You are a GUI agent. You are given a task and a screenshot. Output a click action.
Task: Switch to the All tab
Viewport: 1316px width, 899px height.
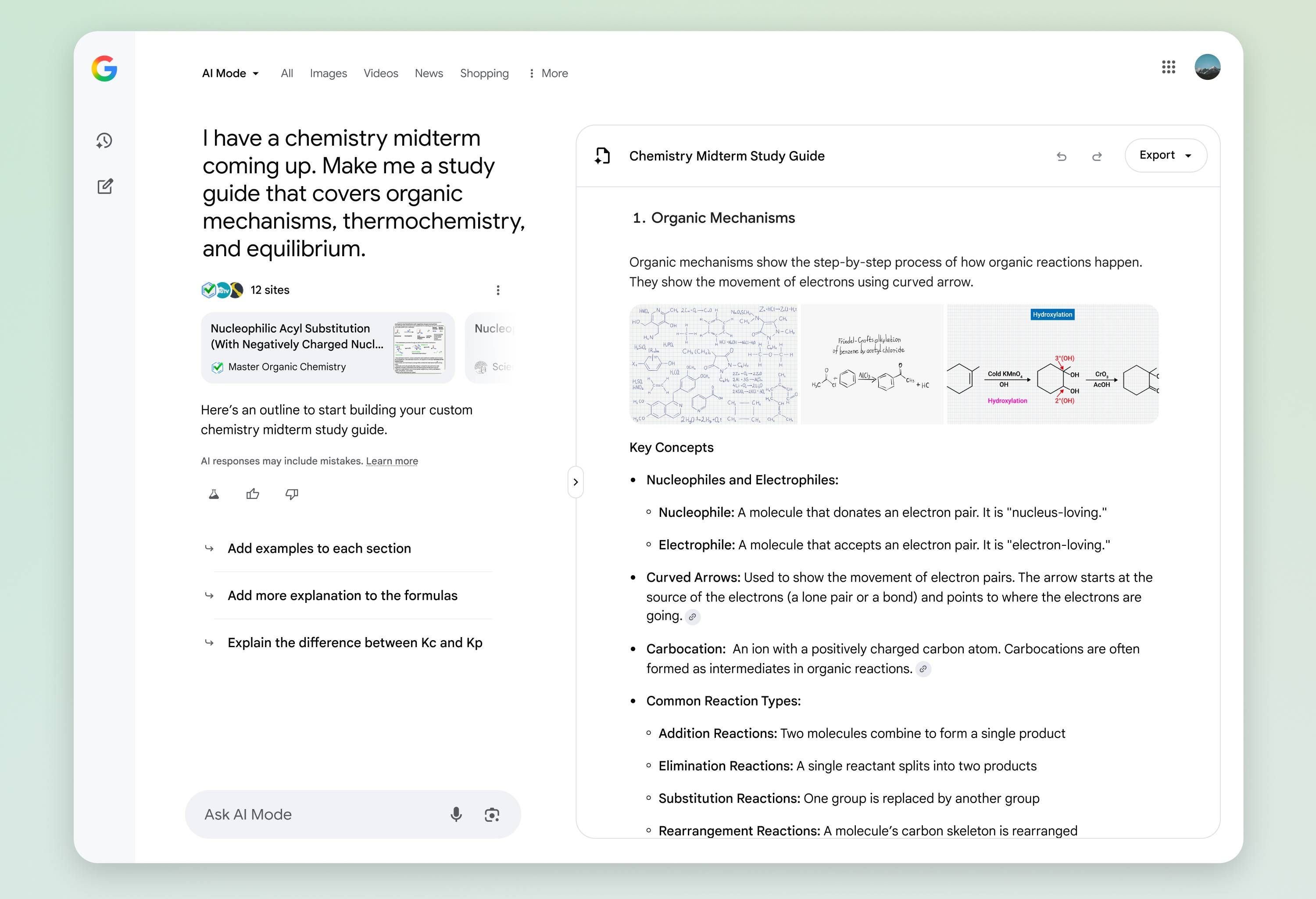(287, 73)
